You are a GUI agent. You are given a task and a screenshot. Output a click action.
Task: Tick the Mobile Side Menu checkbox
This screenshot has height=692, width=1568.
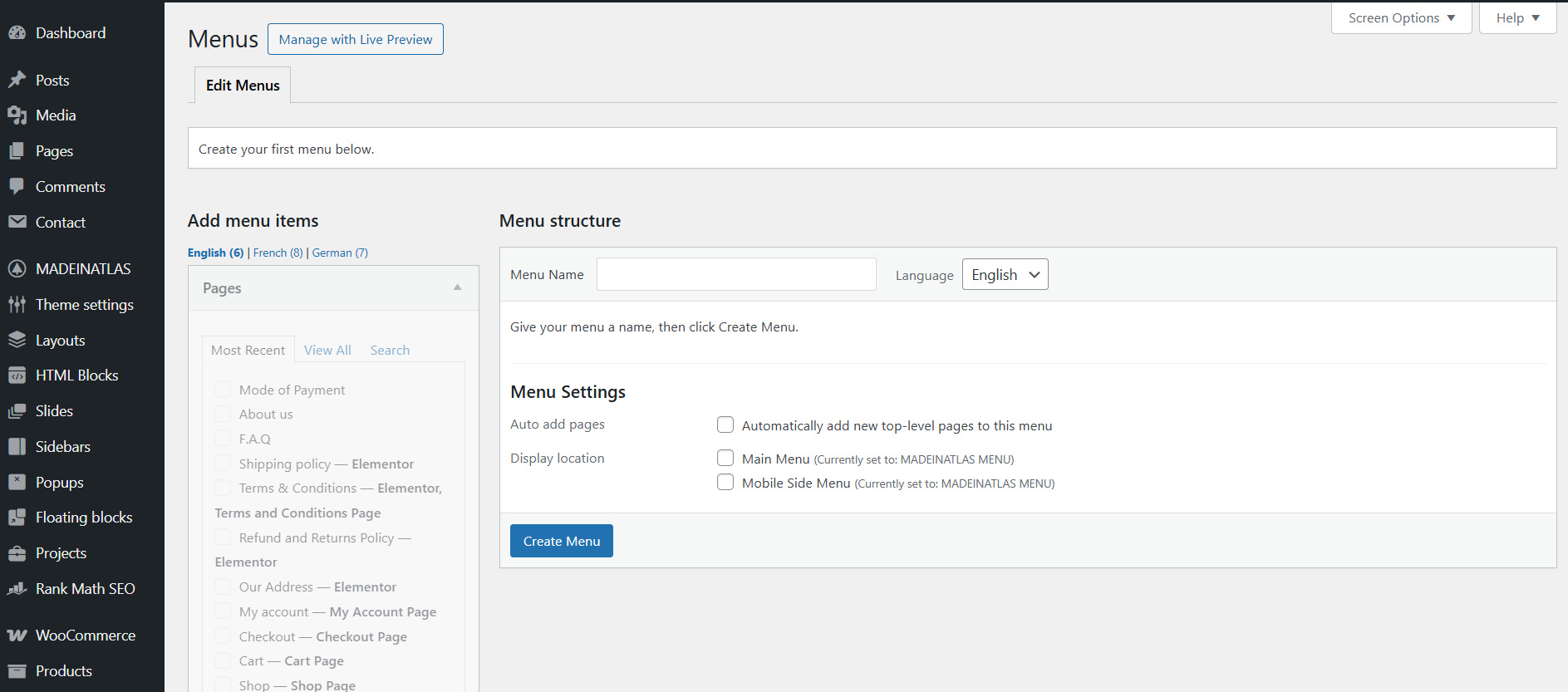[725, 483]
